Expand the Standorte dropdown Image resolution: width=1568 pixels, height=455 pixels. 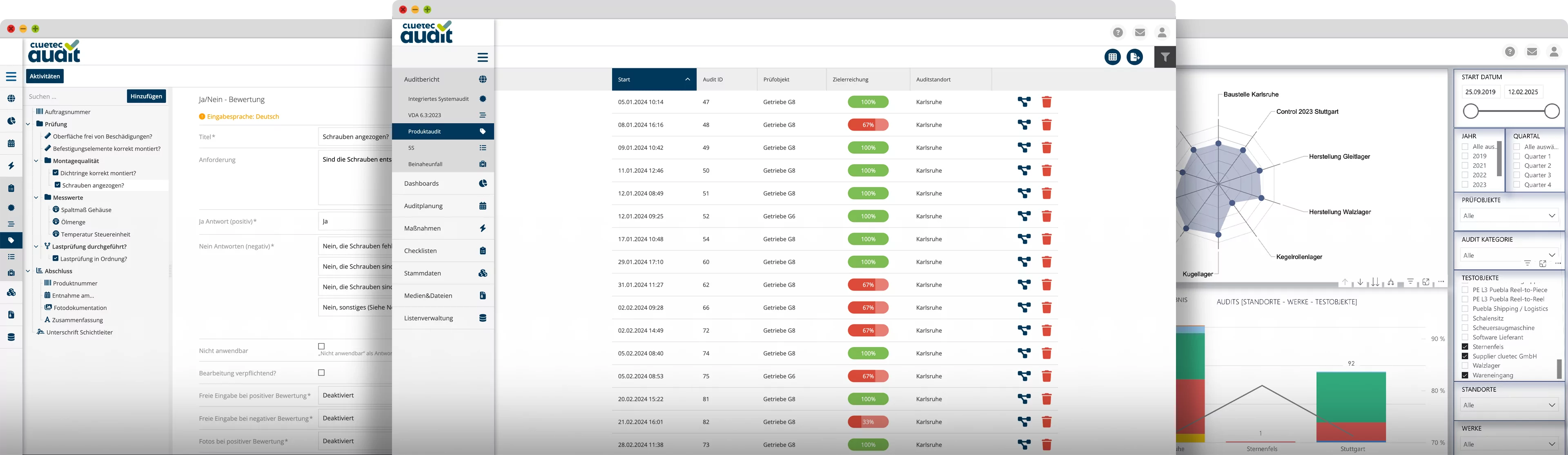coord(1509,405)
